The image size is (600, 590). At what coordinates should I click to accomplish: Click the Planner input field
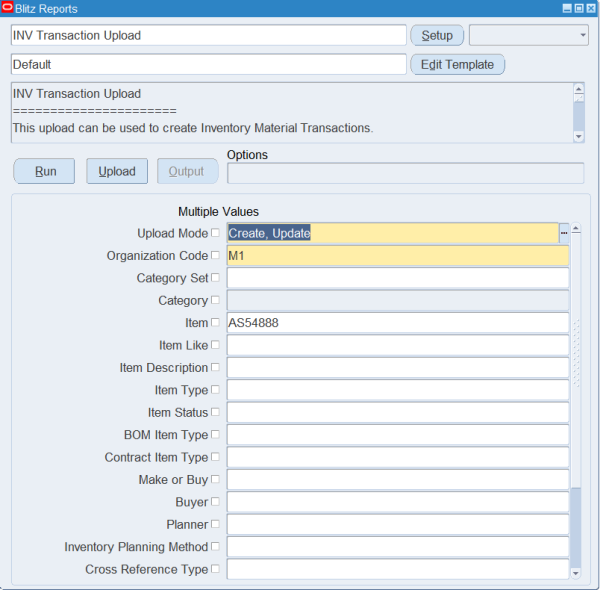click(x=398, y=524)
